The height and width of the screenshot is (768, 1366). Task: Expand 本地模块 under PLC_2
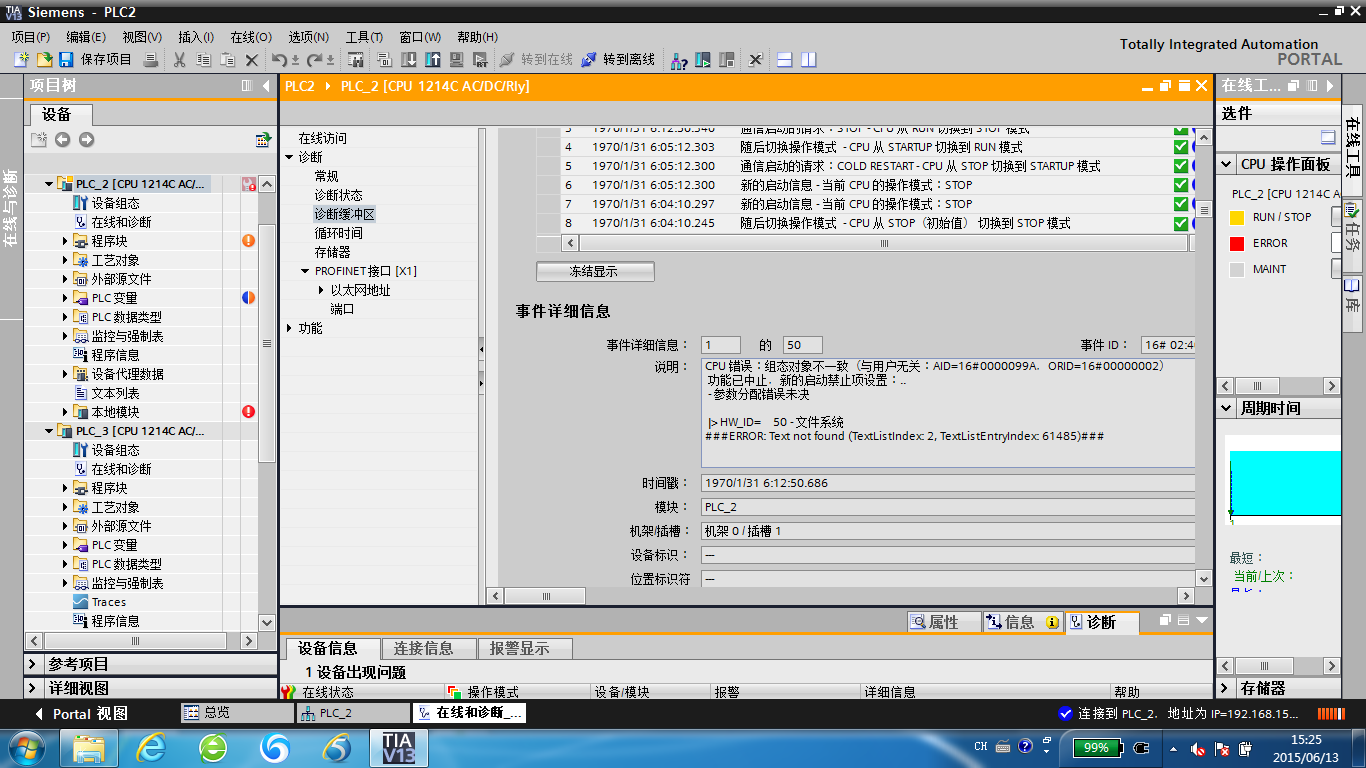(66, 412)
